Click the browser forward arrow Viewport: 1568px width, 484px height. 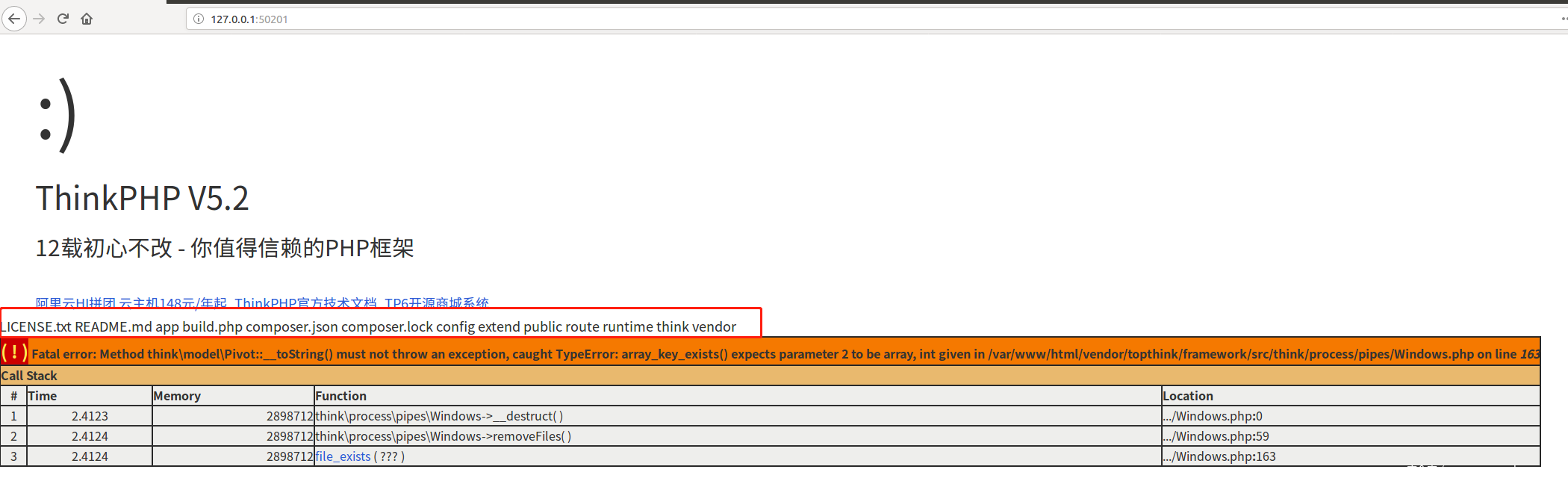tap(40, 19)
